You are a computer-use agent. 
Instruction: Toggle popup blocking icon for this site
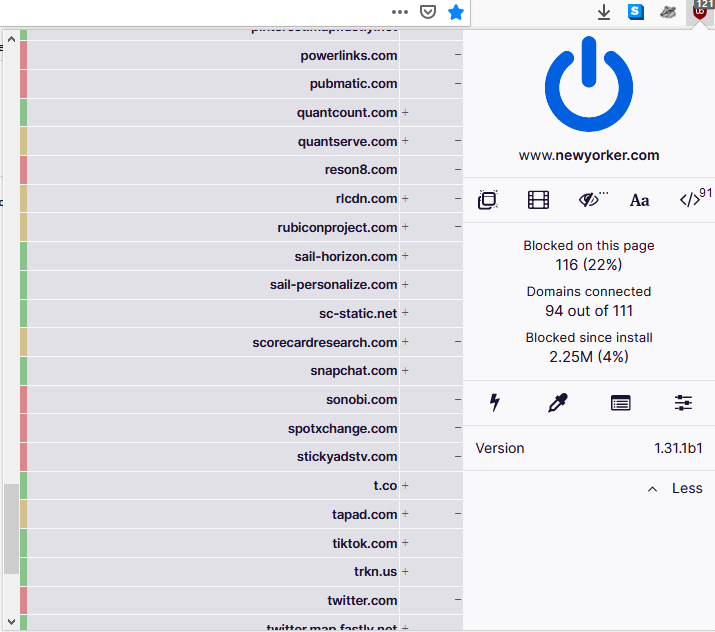tap(487, 200)
